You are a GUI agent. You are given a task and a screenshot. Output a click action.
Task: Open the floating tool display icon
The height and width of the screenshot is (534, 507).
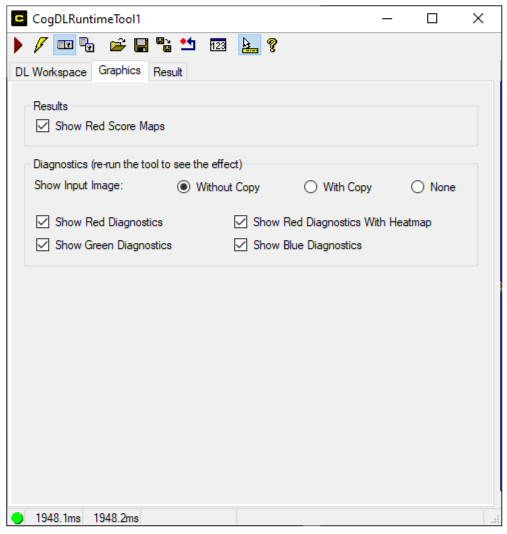[87, 45]
